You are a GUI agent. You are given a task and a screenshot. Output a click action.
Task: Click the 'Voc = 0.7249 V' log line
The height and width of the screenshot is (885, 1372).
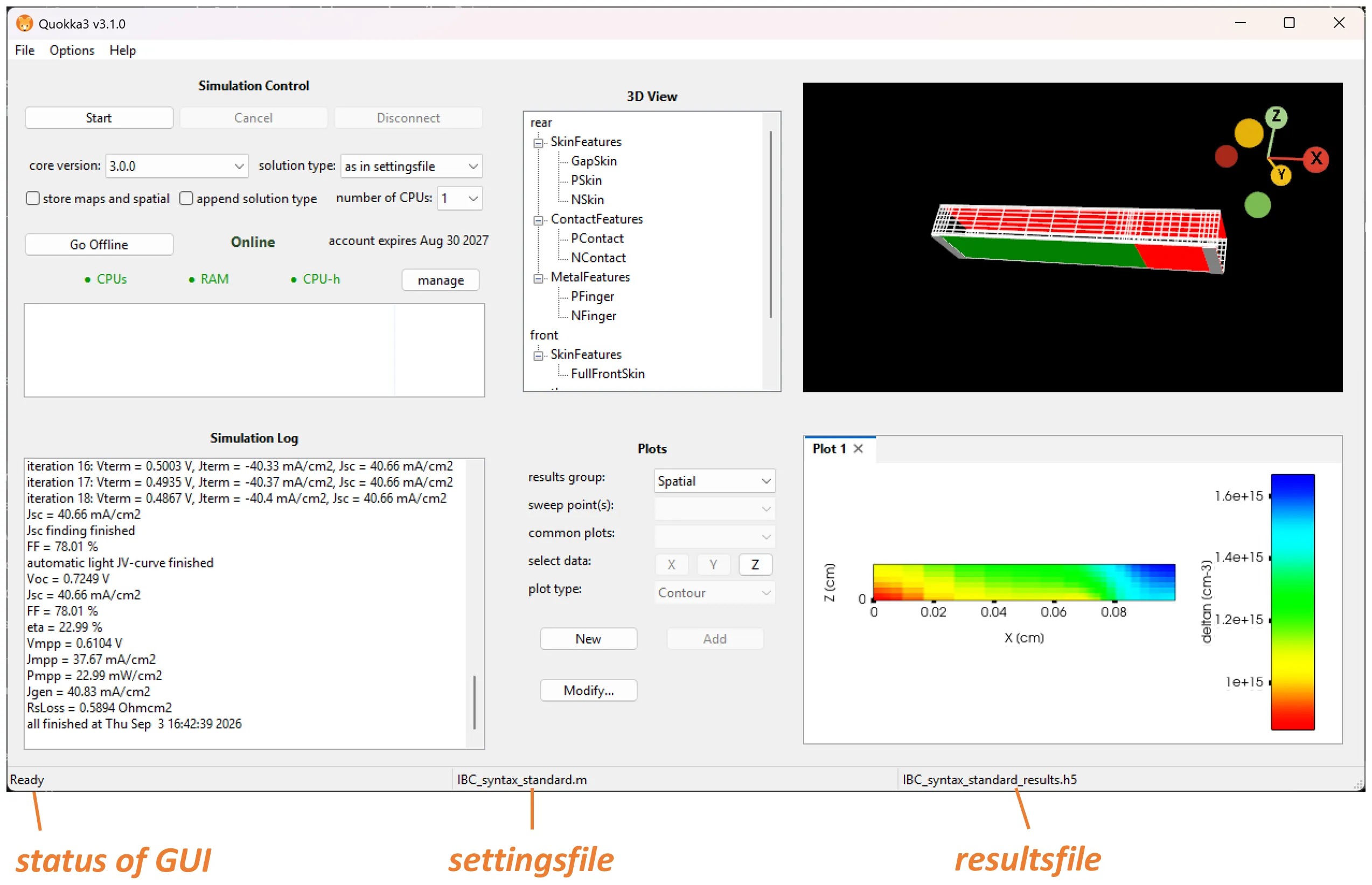68,579
